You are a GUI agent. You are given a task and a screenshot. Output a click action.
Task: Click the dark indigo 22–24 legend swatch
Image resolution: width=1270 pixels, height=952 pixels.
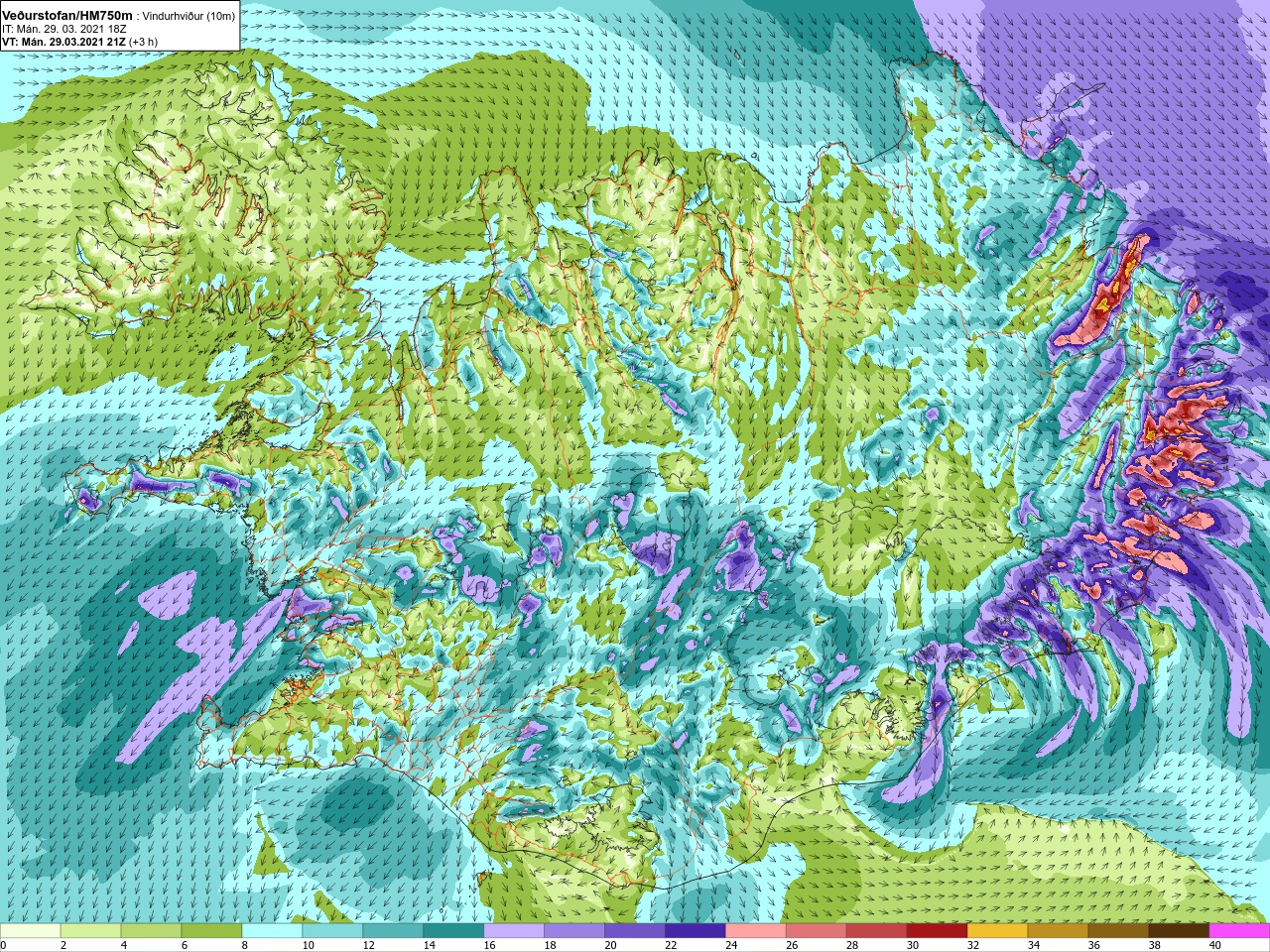(696, 930)
